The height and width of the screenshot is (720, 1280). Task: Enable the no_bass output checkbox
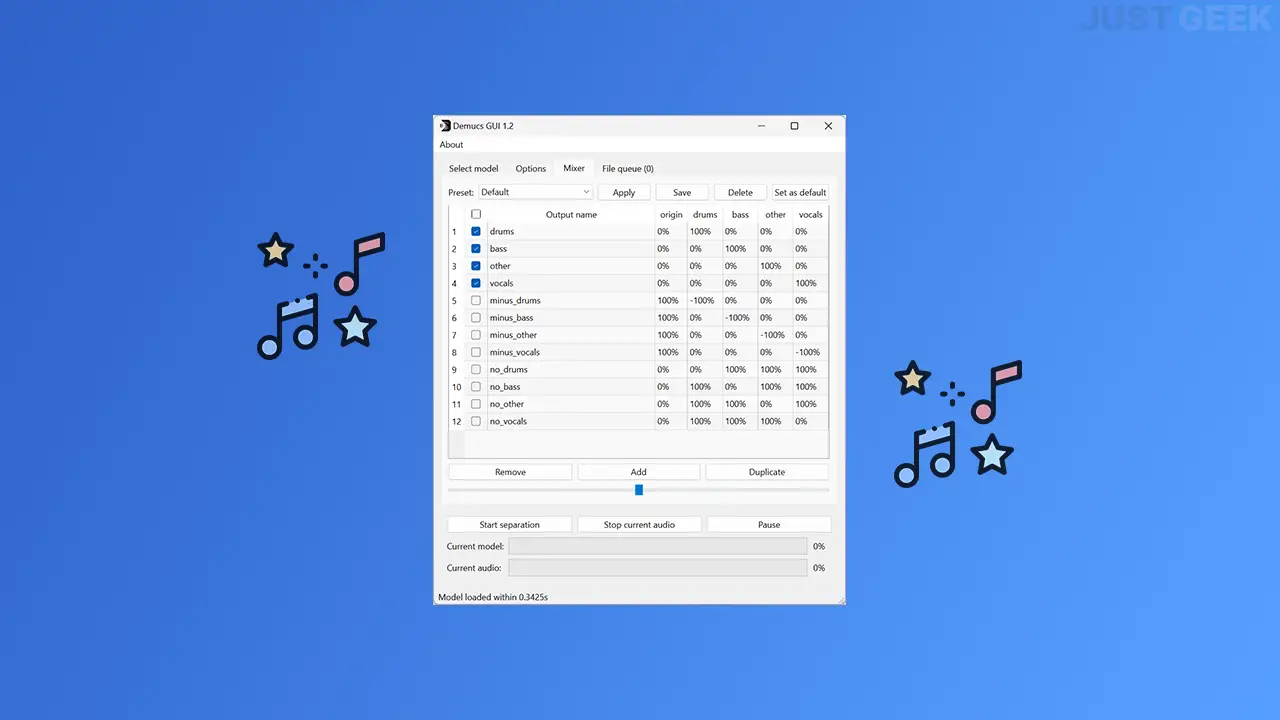[x=476, y=386]
